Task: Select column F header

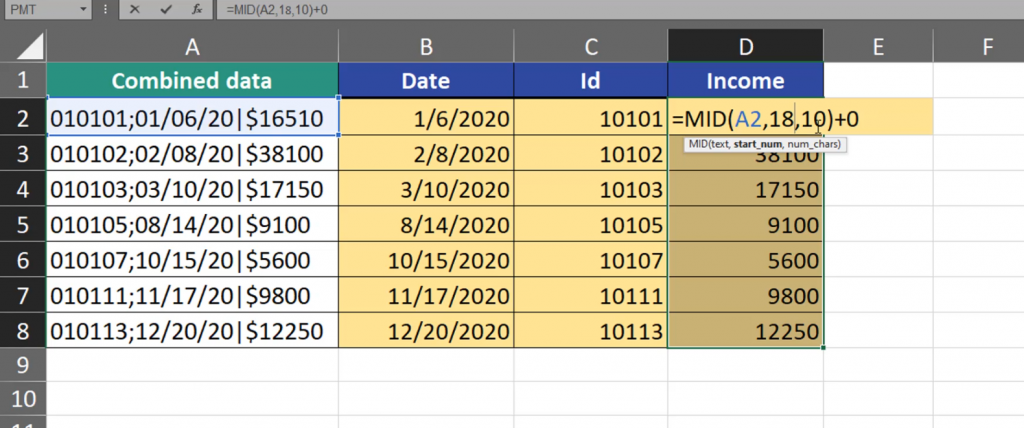Action: click(x=987, y=45)
